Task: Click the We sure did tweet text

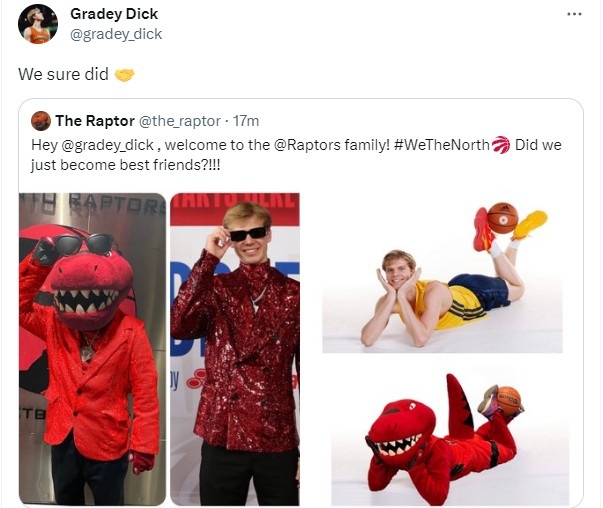Action: pos(63,74)
